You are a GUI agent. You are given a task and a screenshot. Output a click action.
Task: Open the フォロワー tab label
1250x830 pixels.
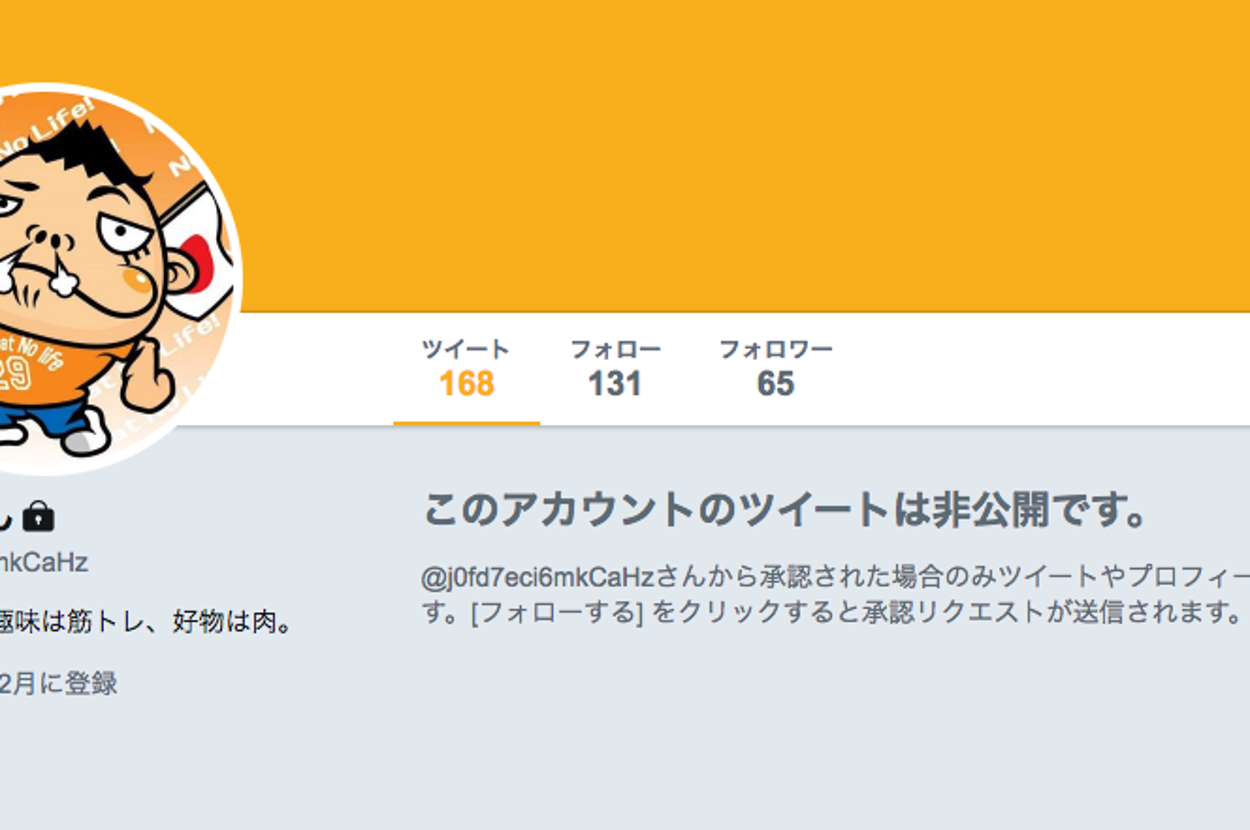tap(776, 349)
